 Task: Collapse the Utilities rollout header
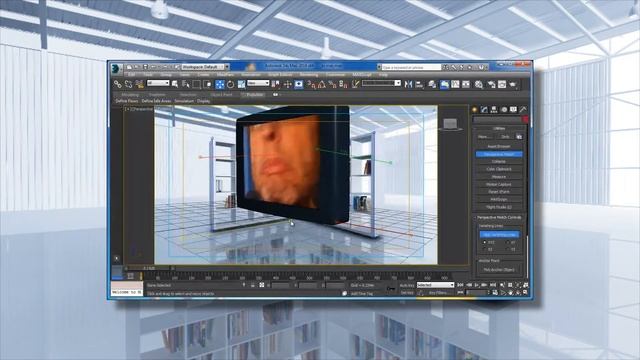point(499,128)
